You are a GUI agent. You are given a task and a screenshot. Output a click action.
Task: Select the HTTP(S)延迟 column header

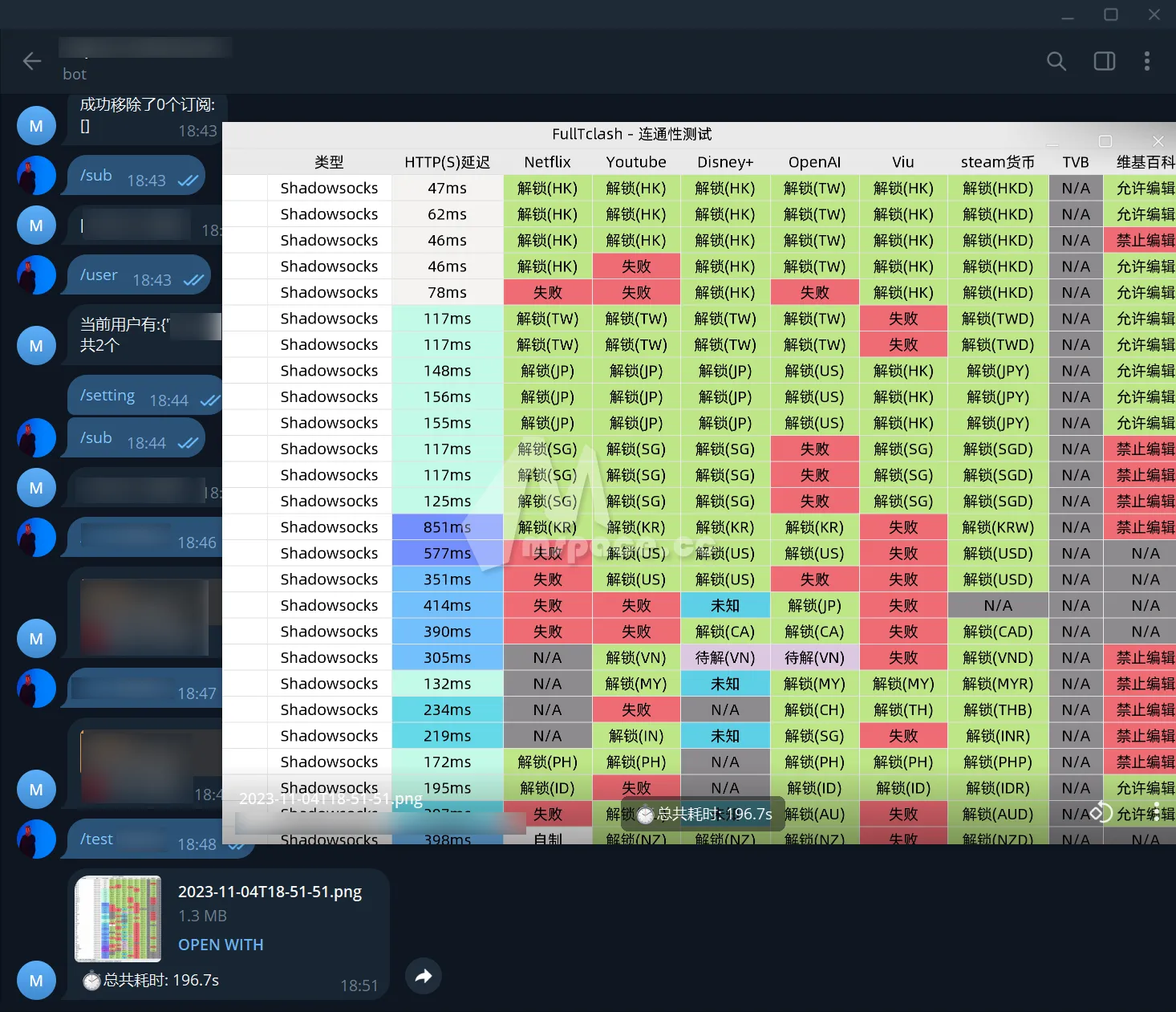(448, 162)
